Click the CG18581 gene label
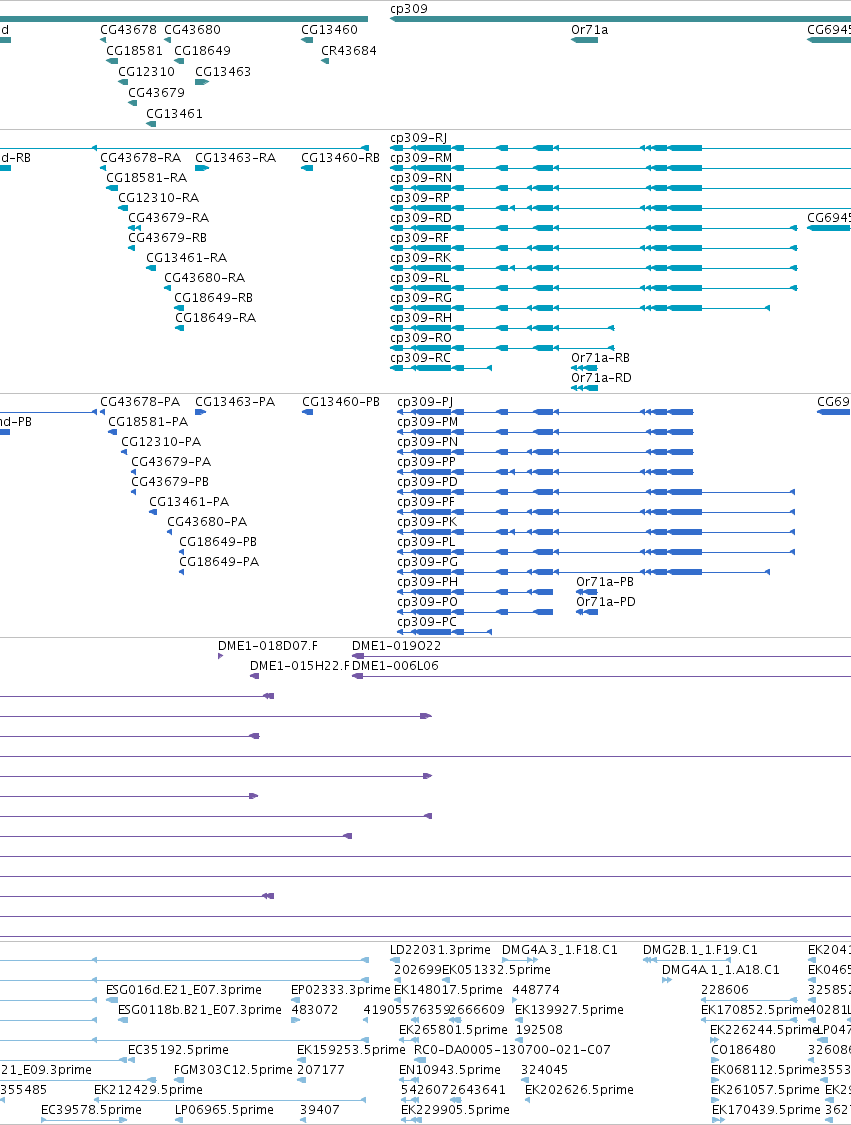The image size is (851, 1125). 134,50
